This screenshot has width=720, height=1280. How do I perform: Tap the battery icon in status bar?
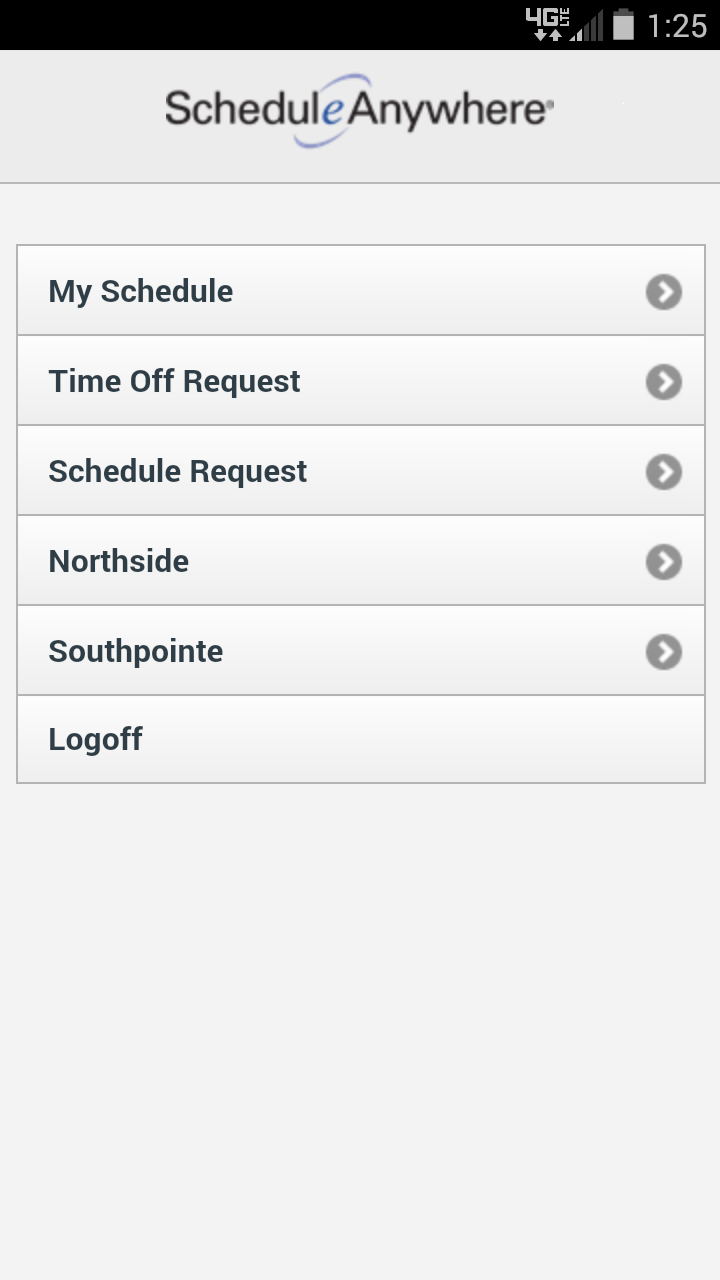(x=623, y=25)
